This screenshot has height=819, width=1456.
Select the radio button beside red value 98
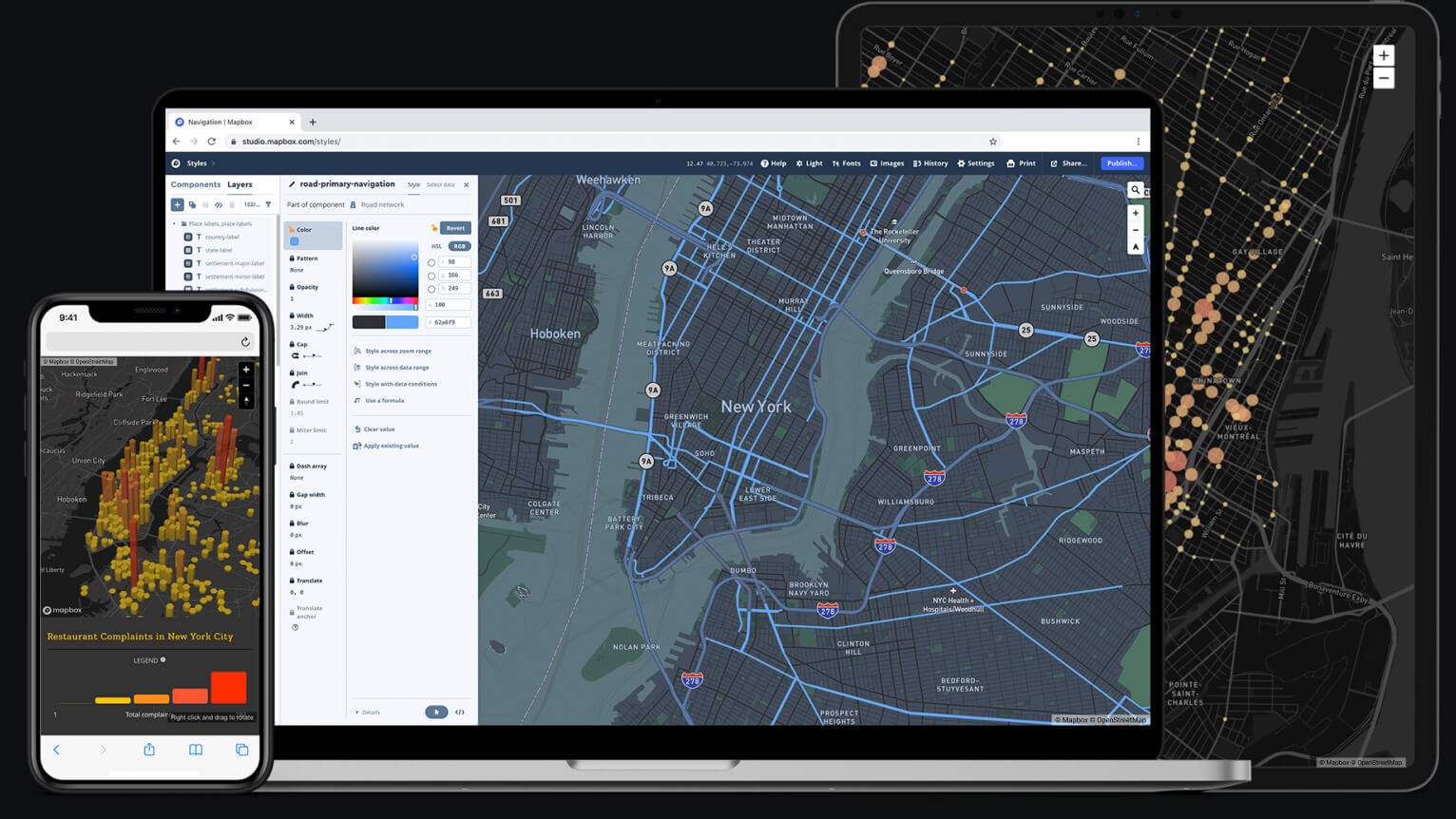(x=431, y=262)
